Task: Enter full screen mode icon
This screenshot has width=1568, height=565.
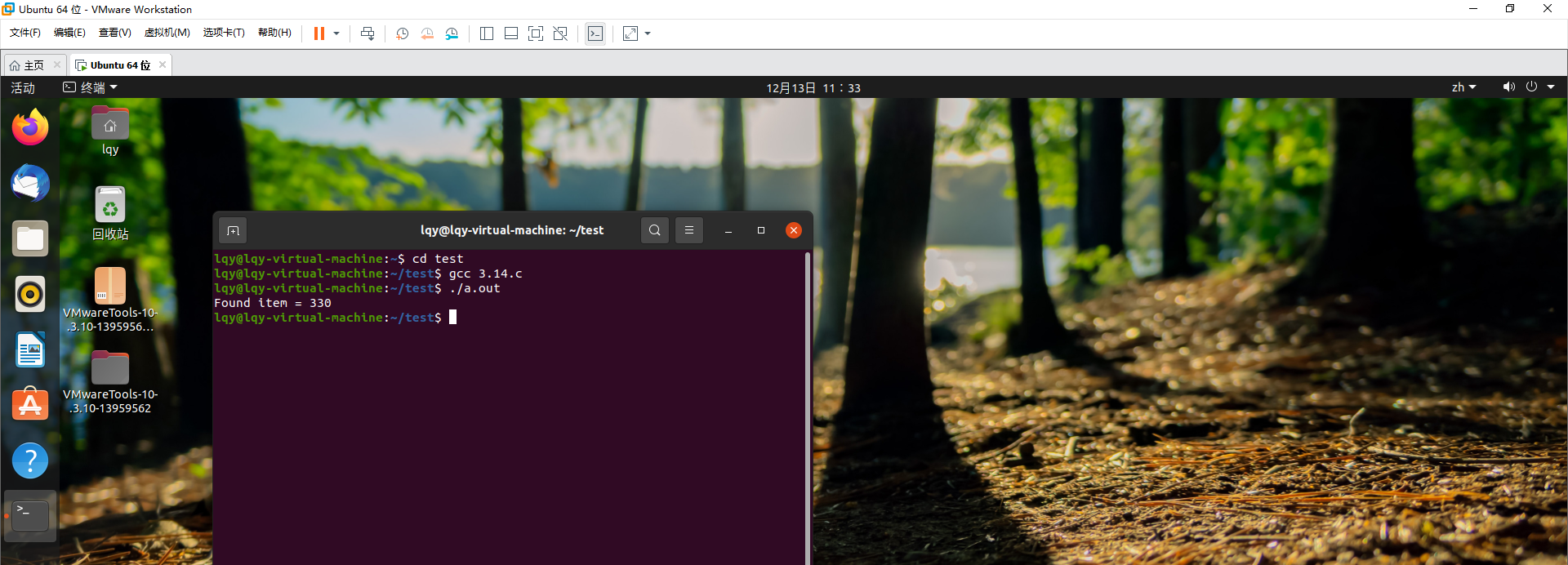Action: coord(536,33)
